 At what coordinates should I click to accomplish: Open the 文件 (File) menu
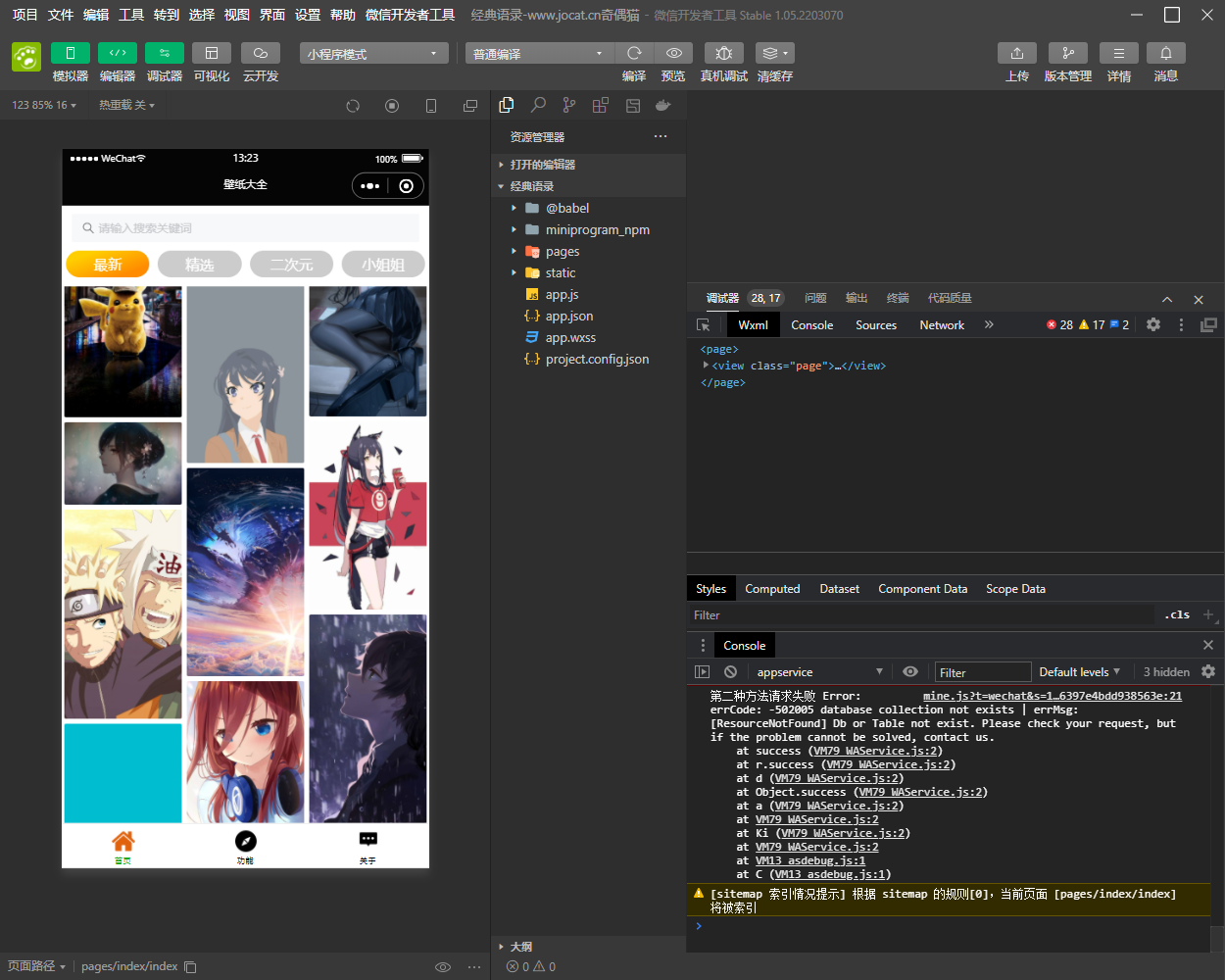click(x=61, y=15)
